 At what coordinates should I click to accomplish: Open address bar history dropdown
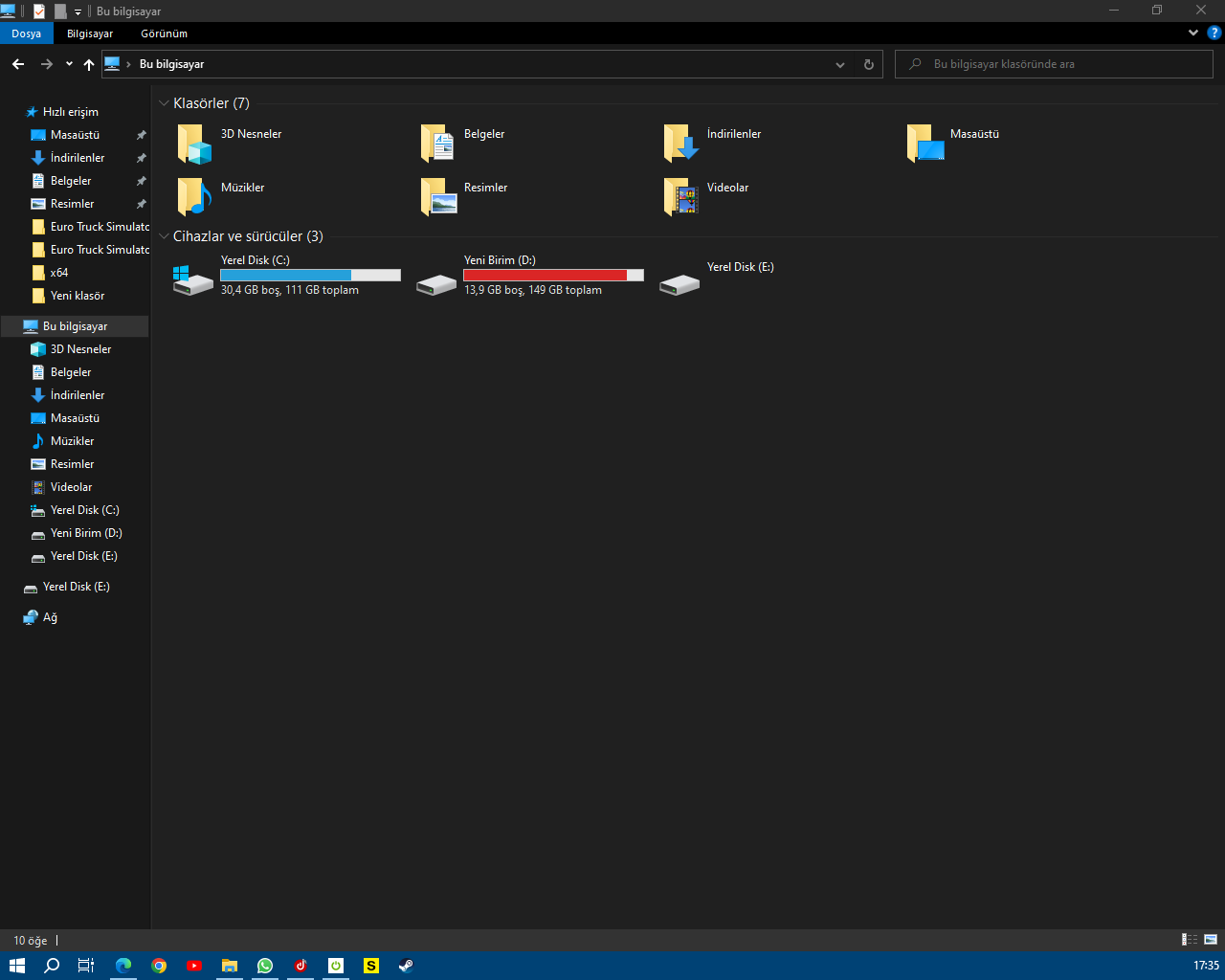[840, 65]
